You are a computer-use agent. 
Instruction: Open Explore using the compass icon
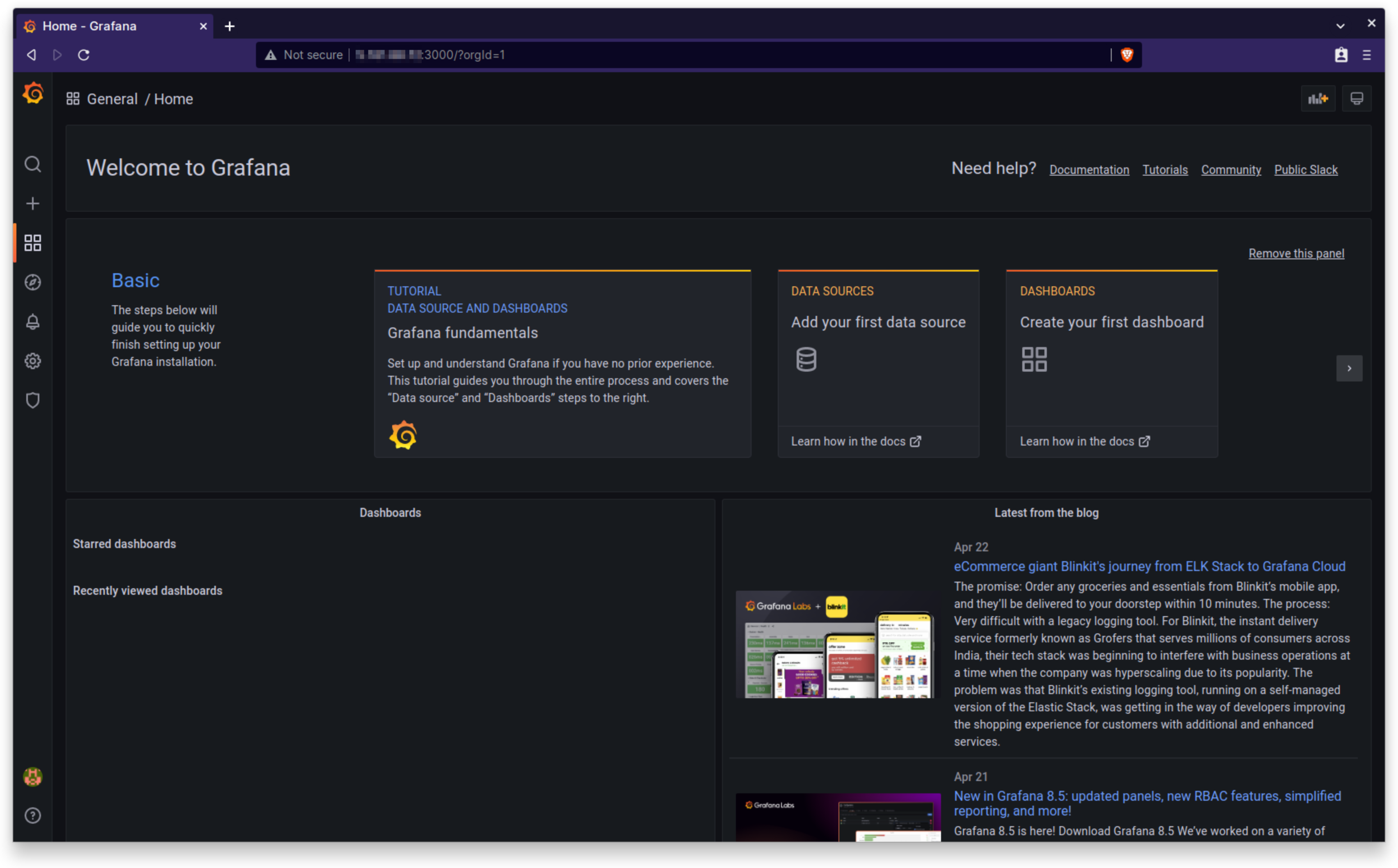coord(32,282)
